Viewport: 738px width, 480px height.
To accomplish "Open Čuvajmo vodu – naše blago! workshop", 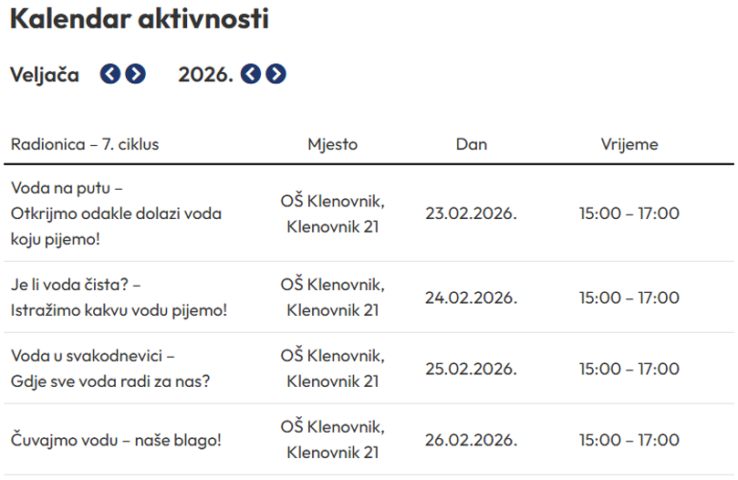I will (x=116, y=440).
